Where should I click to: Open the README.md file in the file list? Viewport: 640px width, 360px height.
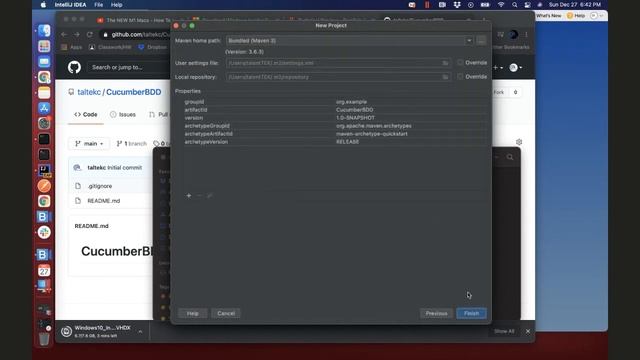coord(104,201)
